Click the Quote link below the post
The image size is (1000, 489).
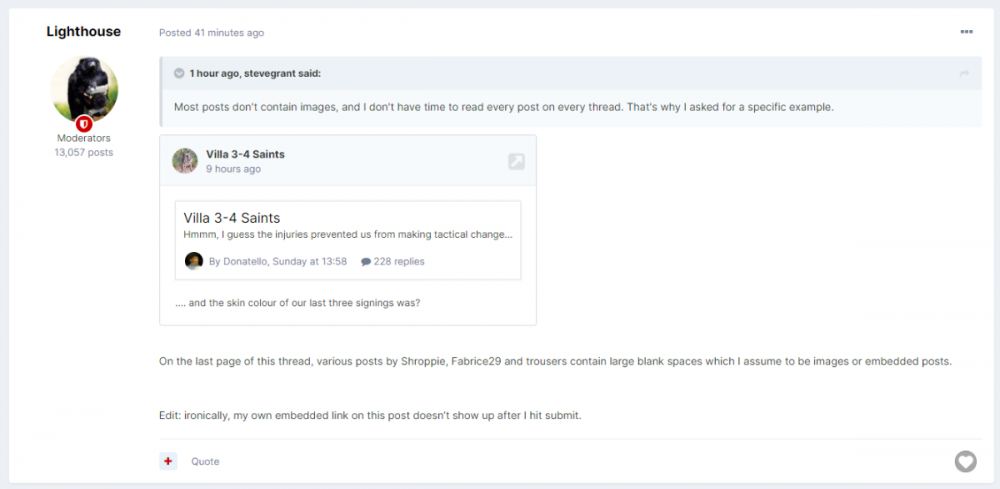point(205,462)
